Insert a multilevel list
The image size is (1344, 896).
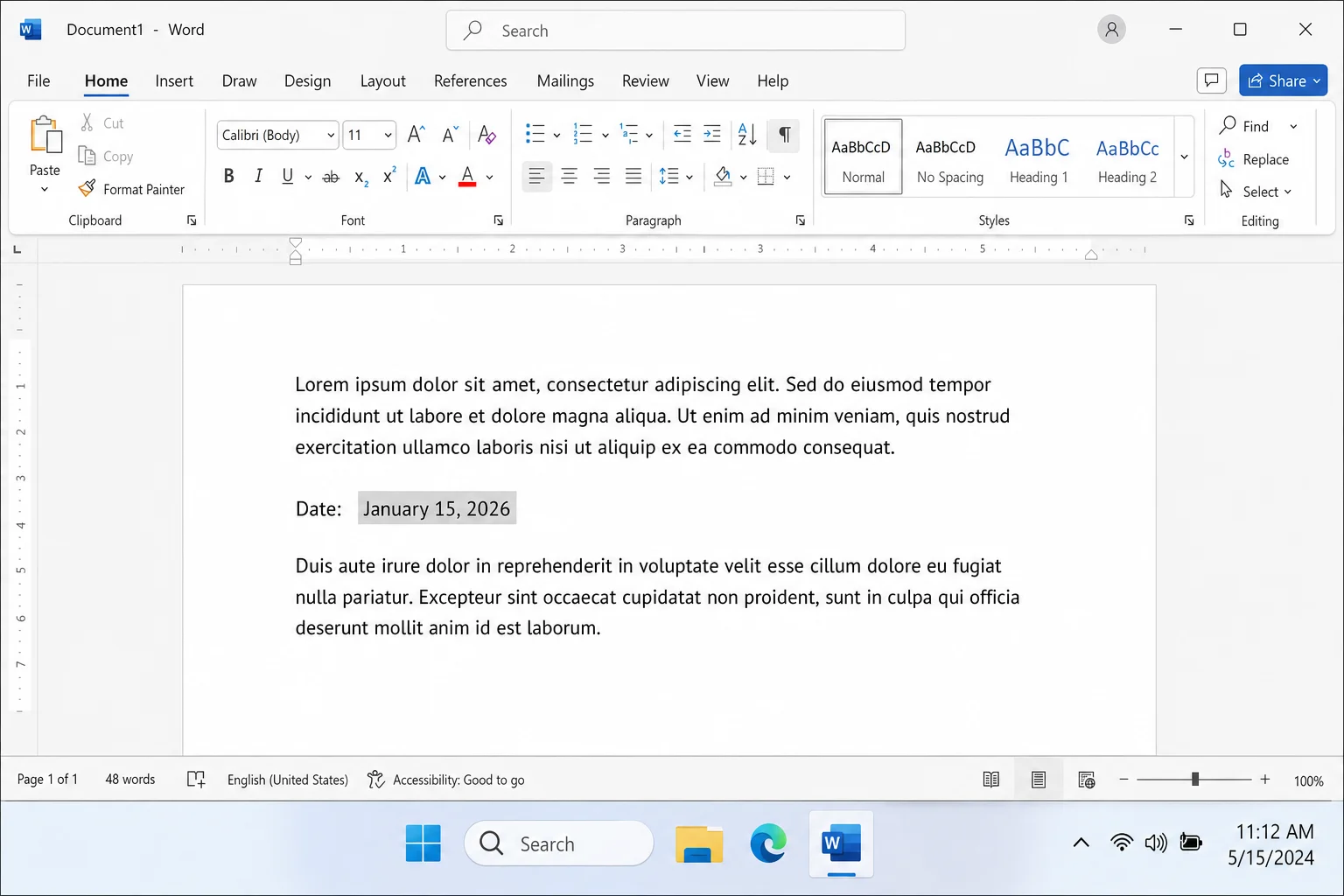(x=629, y=135)
